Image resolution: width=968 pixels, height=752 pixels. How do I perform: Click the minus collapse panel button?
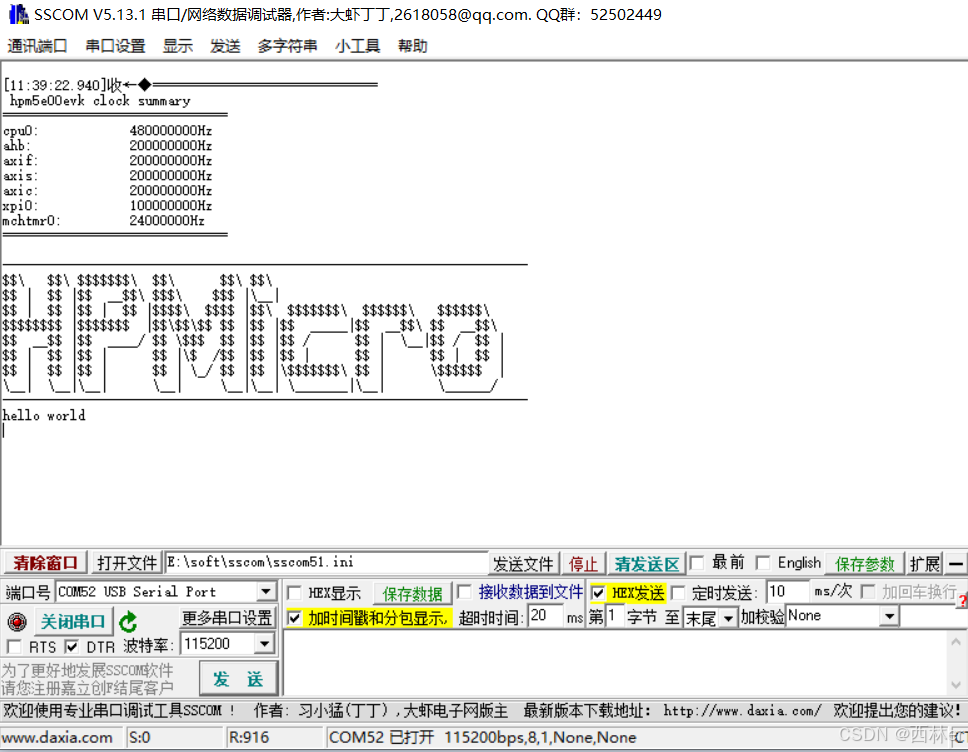point(956,564)
